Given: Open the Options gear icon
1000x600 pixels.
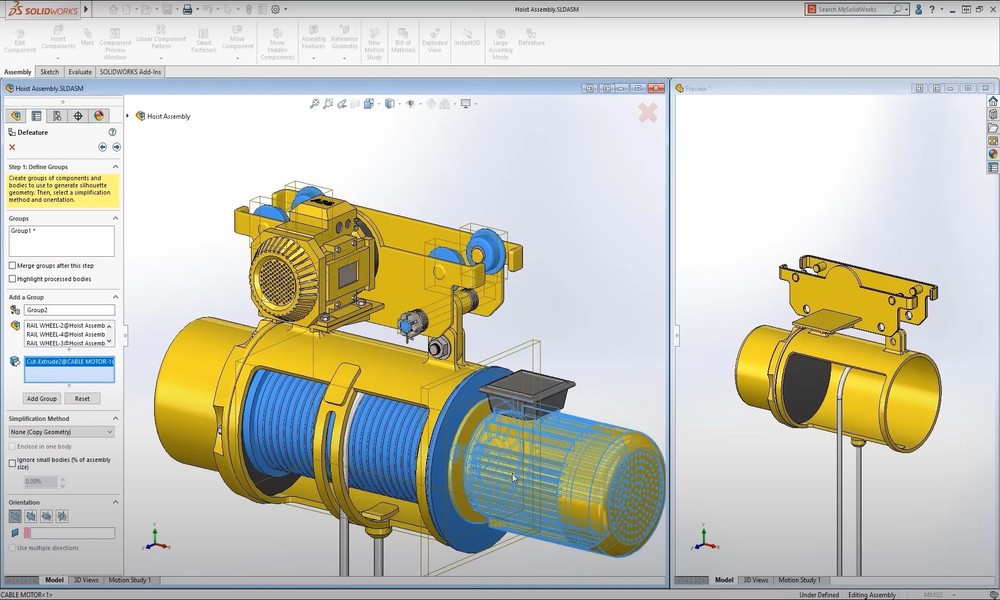Looking at the screenshot, I should point(275,9).
